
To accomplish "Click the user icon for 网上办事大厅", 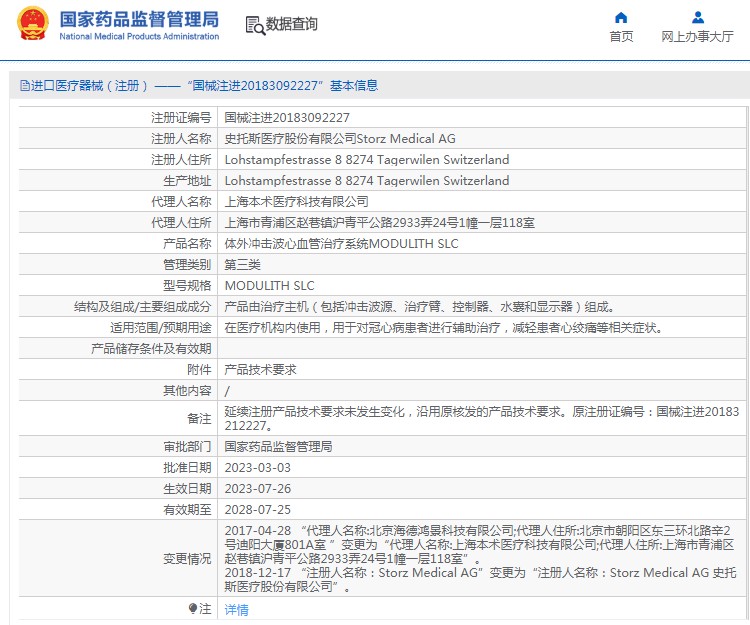I will [x=698, y=18].
